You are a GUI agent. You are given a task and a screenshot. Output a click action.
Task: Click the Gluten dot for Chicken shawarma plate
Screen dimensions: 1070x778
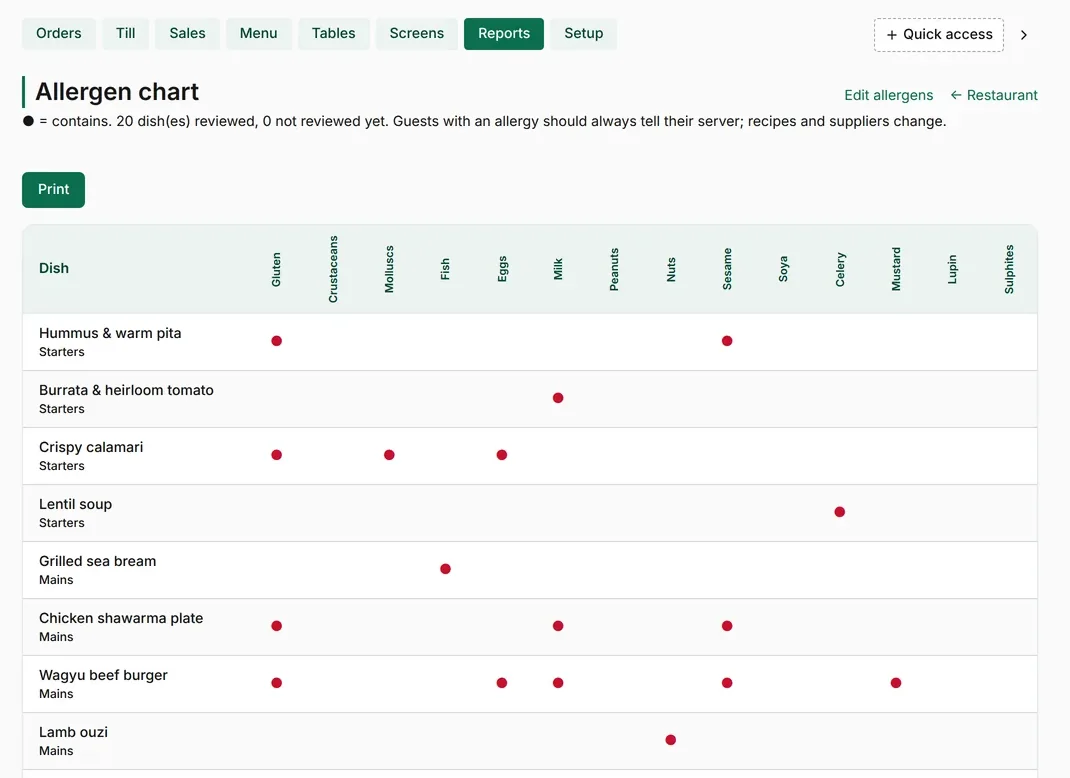point(276,626)
